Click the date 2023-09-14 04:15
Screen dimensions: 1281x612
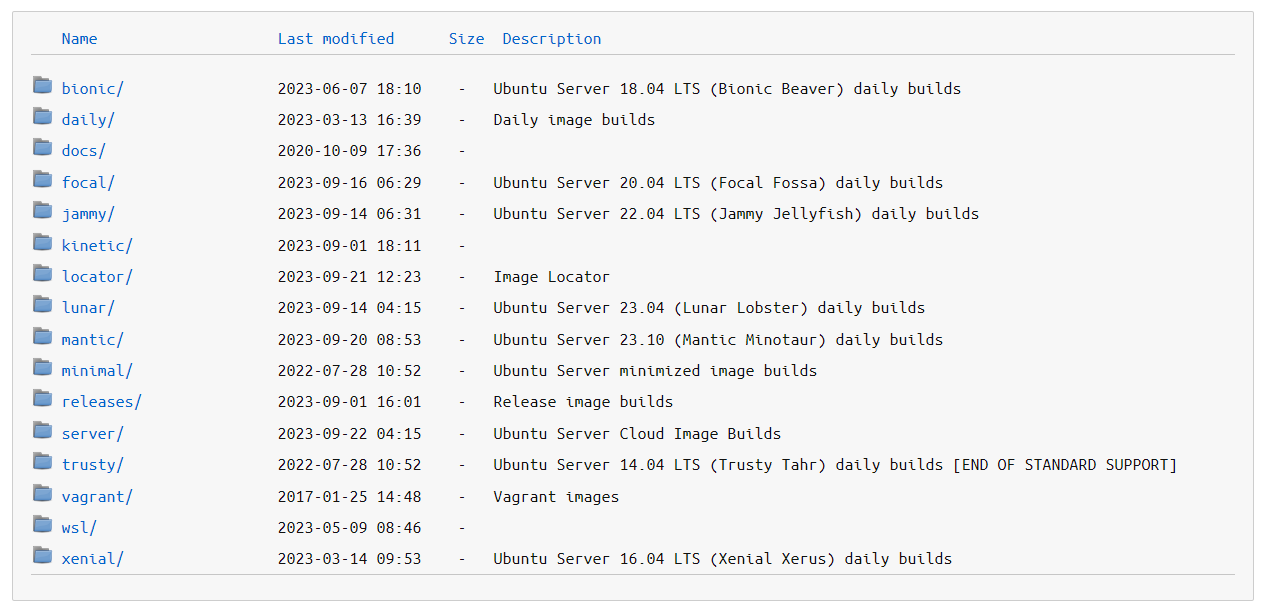[350, 308]
